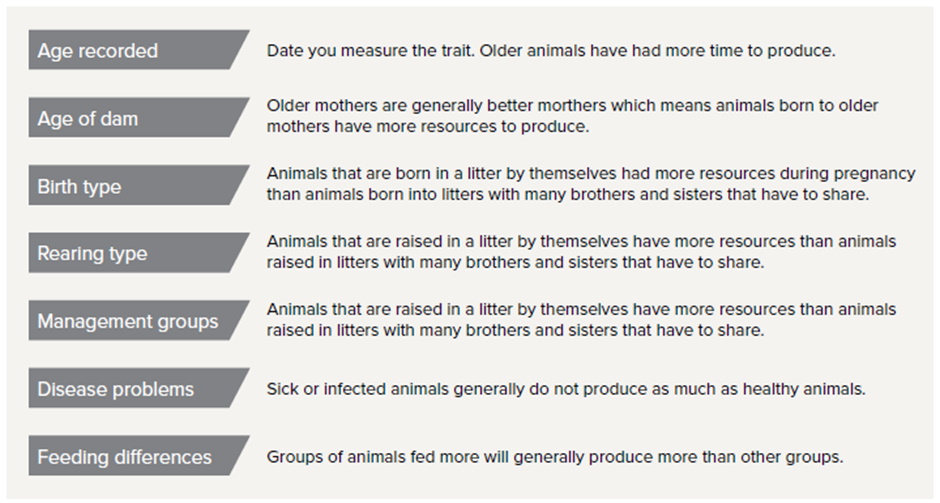Viewport: 940px width, 503px height.
Task: Click the description next to Birth type
Action: [590, 185]
